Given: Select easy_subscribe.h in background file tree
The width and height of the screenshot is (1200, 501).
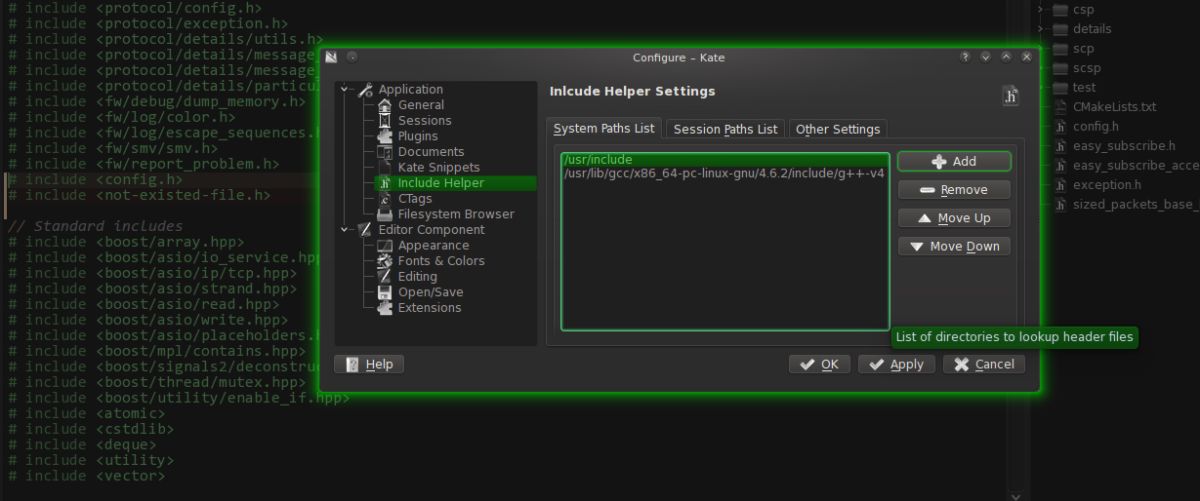Looking at the screenshot, I should pyautogui.click(x=1123, y=145).
